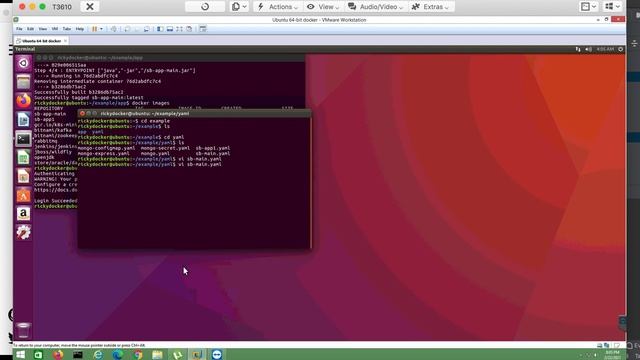Launch Firefox from Ubuntu launcher
The image size is (640, 360).
pos(24,100)
